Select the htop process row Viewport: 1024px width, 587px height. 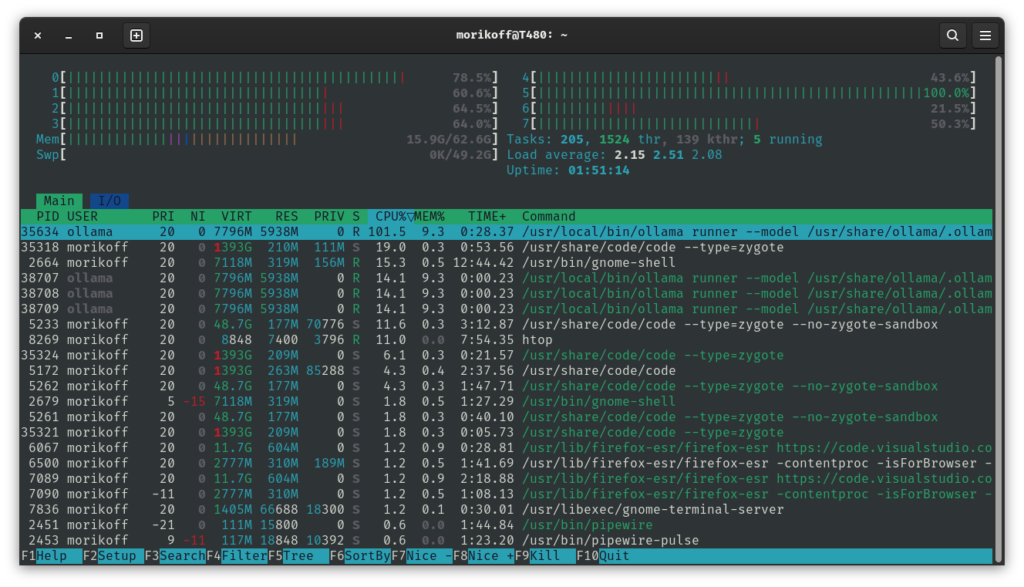click(x=506, y=340)
